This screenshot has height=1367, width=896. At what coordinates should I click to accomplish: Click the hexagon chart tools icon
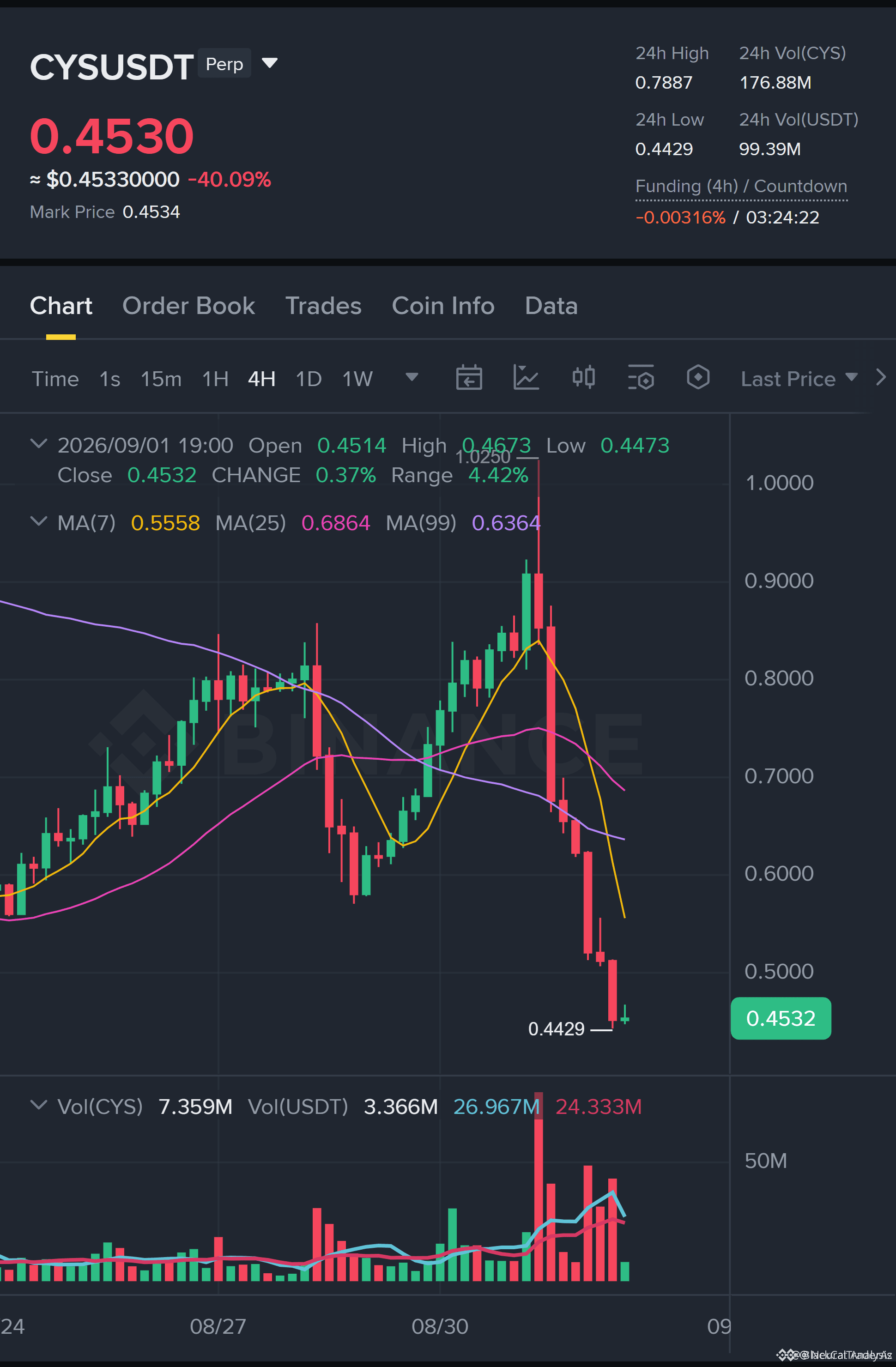pyautogui.click(x=698, y=378)
